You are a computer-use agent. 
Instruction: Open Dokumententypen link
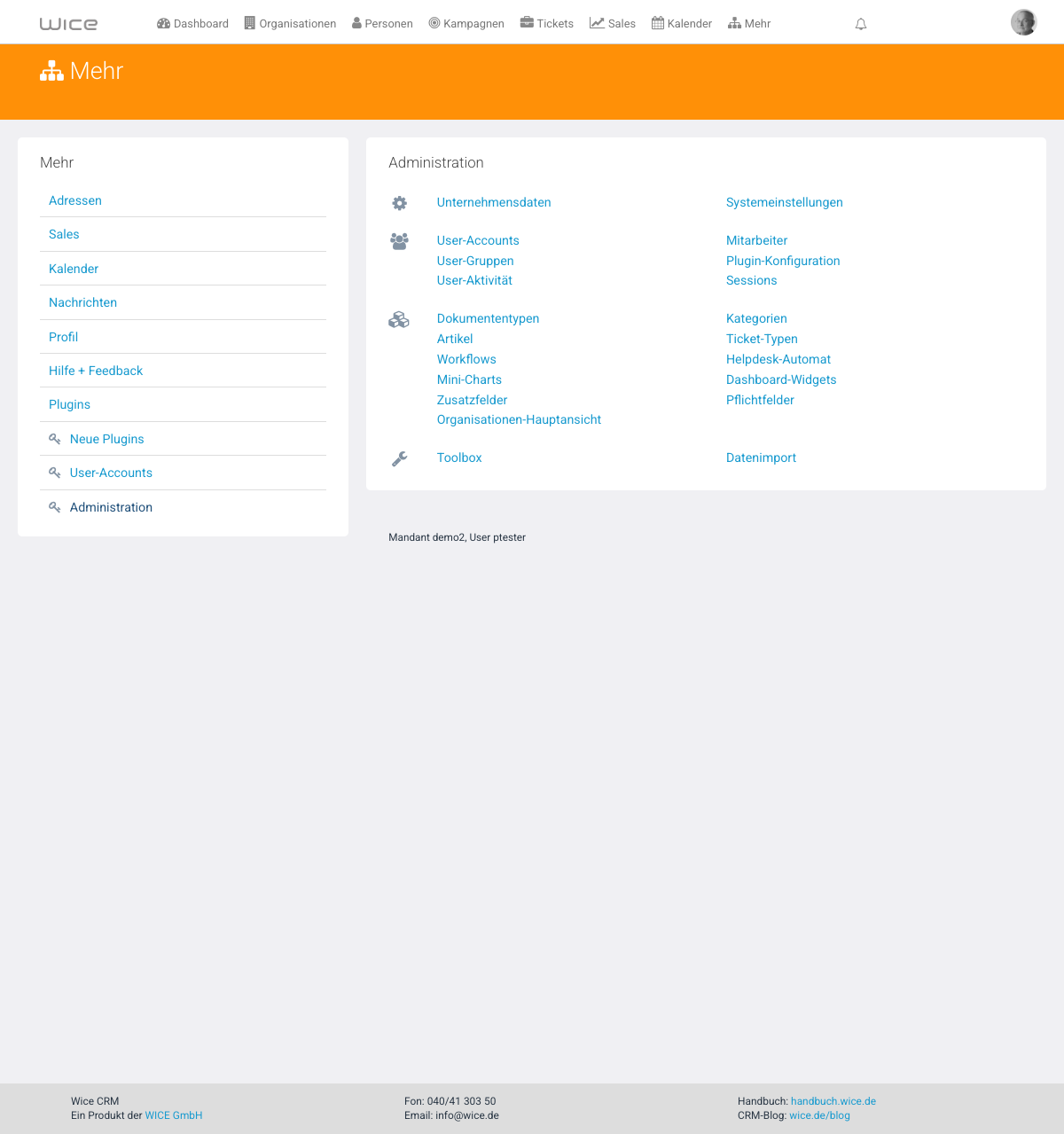pos(489,318)
